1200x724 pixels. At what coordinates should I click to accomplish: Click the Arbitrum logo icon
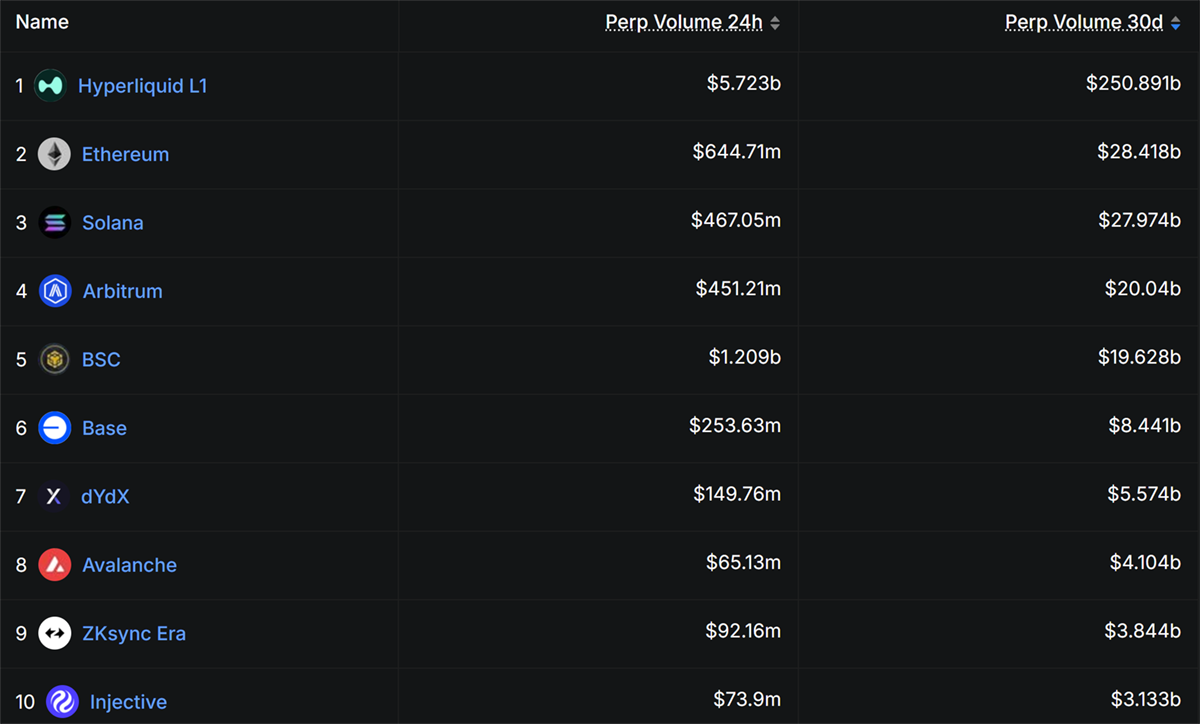(x=55, y=291)
